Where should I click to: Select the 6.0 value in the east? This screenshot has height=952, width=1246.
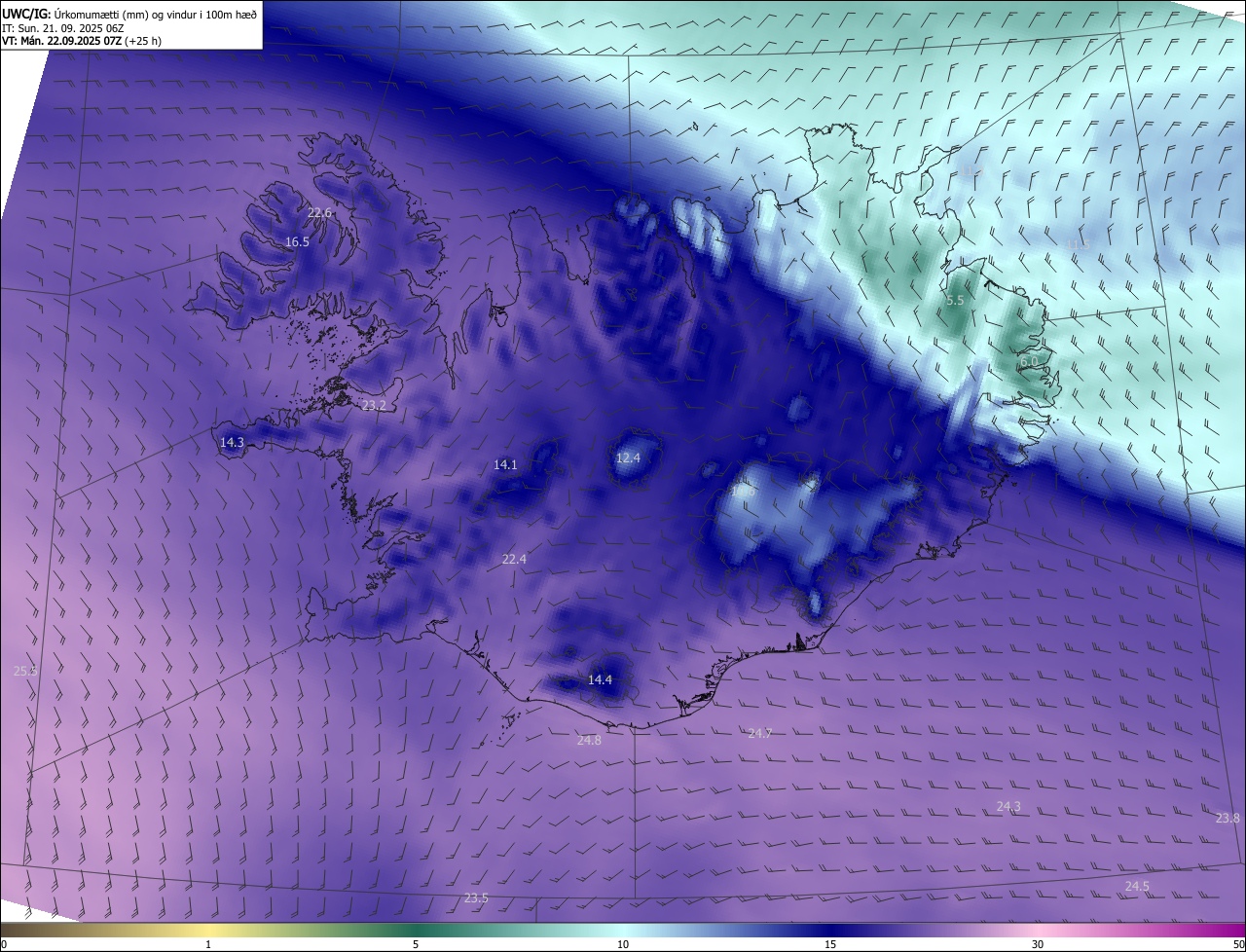[x=1028, y=361]
